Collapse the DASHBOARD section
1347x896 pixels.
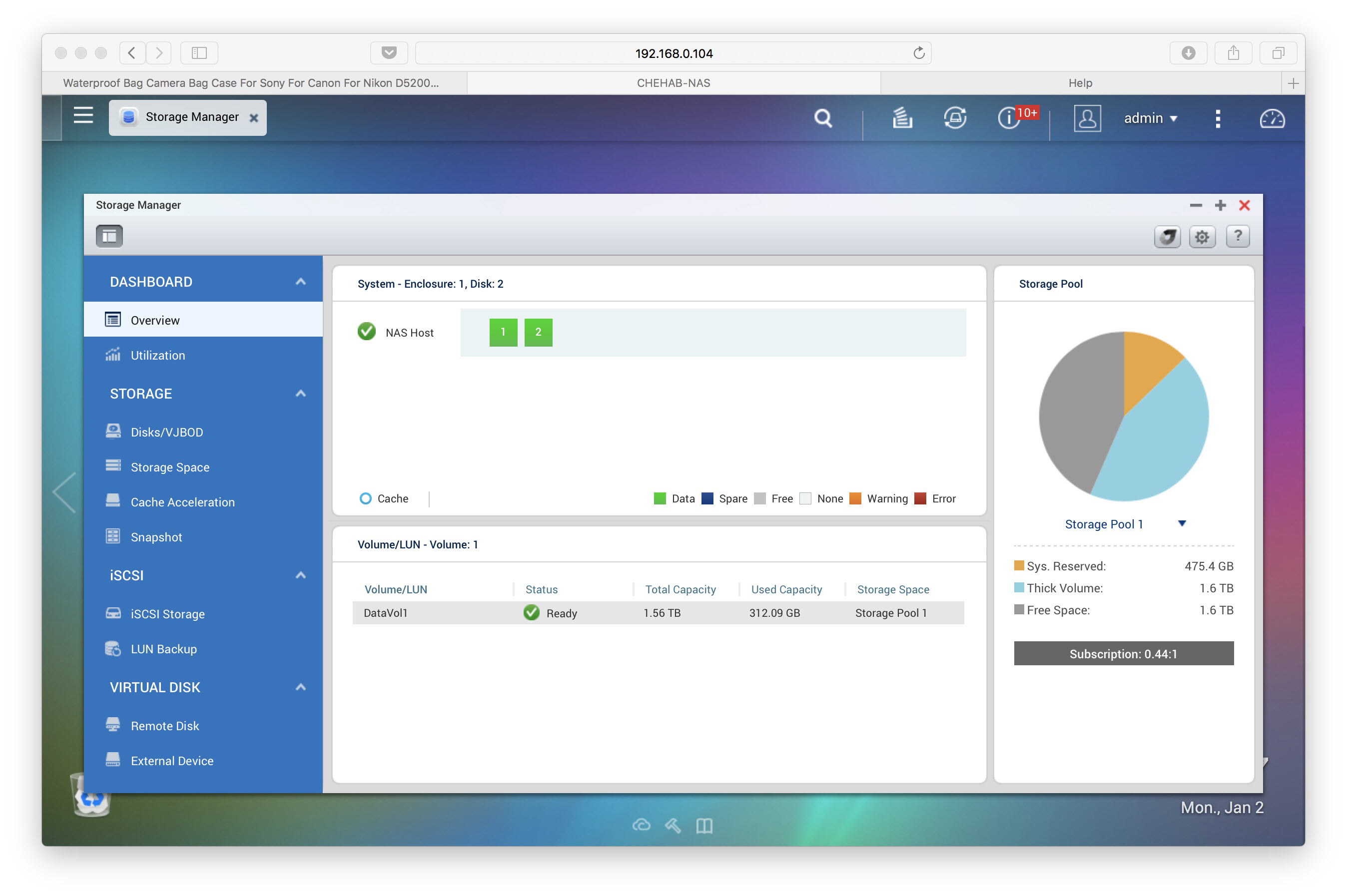point(301,281)
